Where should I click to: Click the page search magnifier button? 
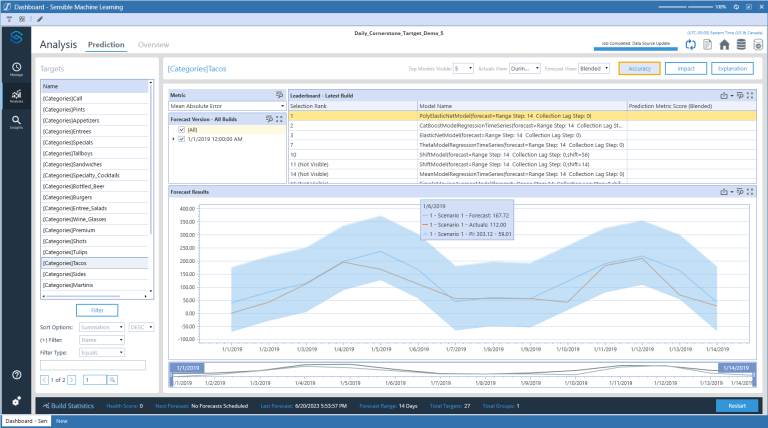click(112, 380)
